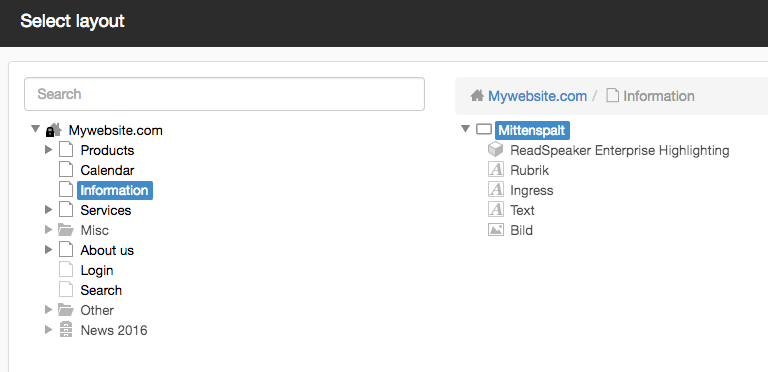Select the News 2016 tree item
The width and height of the screenshot is (768, 372).
tap(114, 331)
